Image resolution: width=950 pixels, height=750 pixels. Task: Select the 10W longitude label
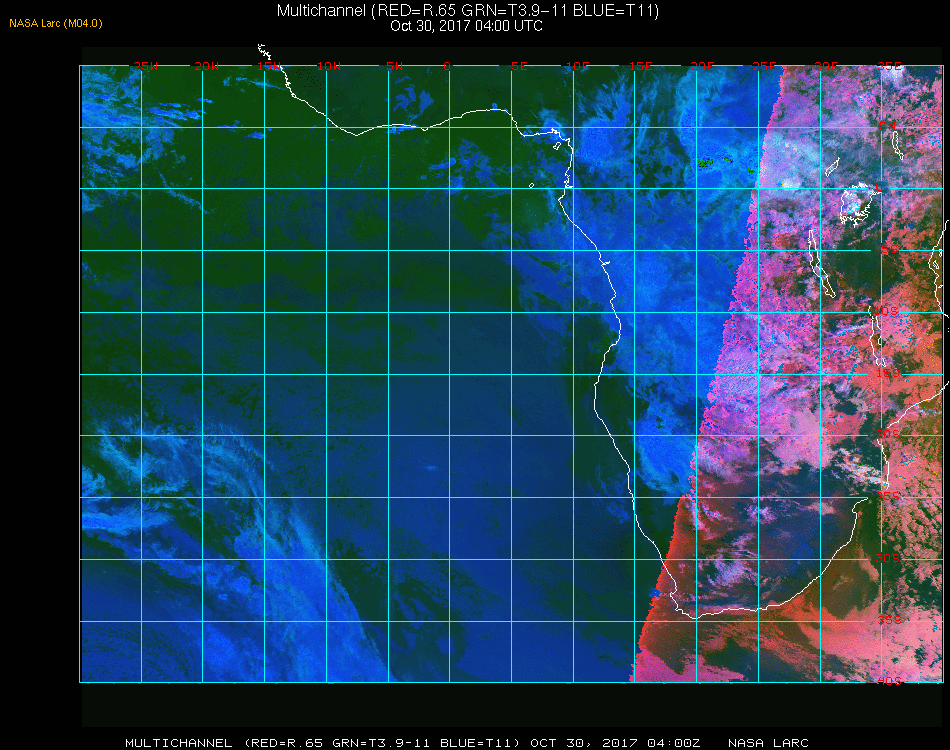(x=329, y=66)
